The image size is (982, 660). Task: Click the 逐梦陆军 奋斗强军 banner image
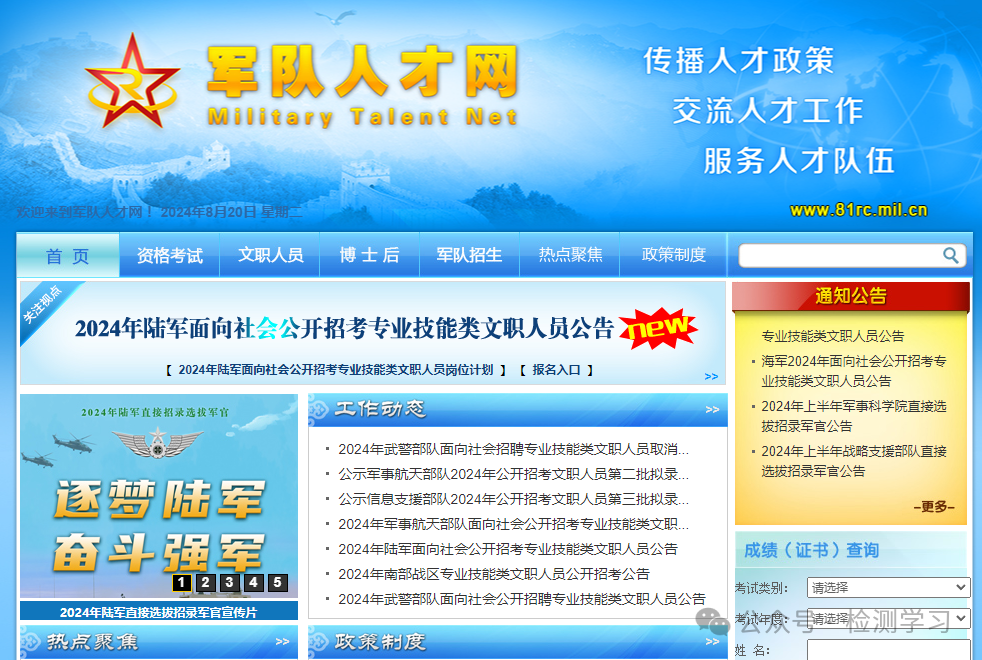tap(159, 496)
